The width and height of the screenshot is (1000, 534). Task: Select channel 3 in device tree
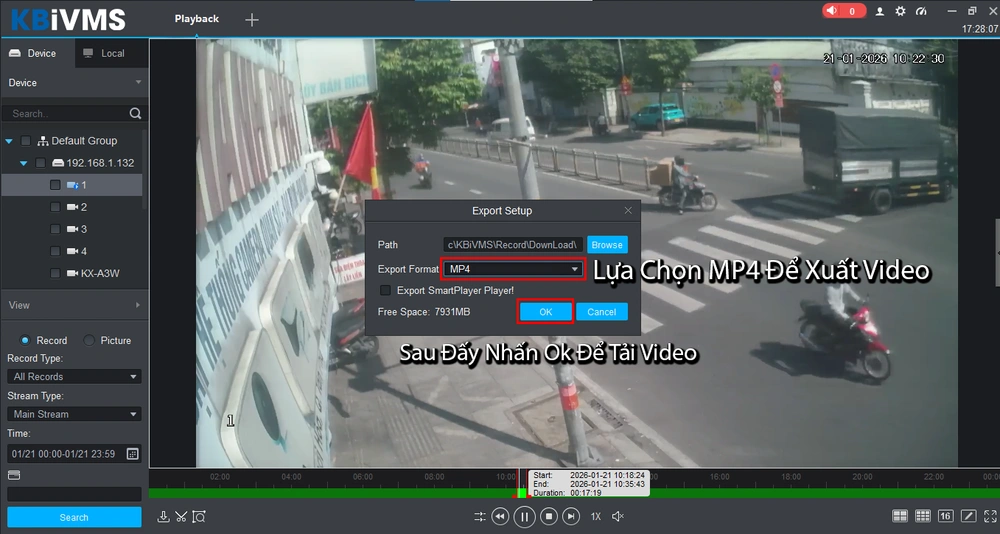coord(84,229)
